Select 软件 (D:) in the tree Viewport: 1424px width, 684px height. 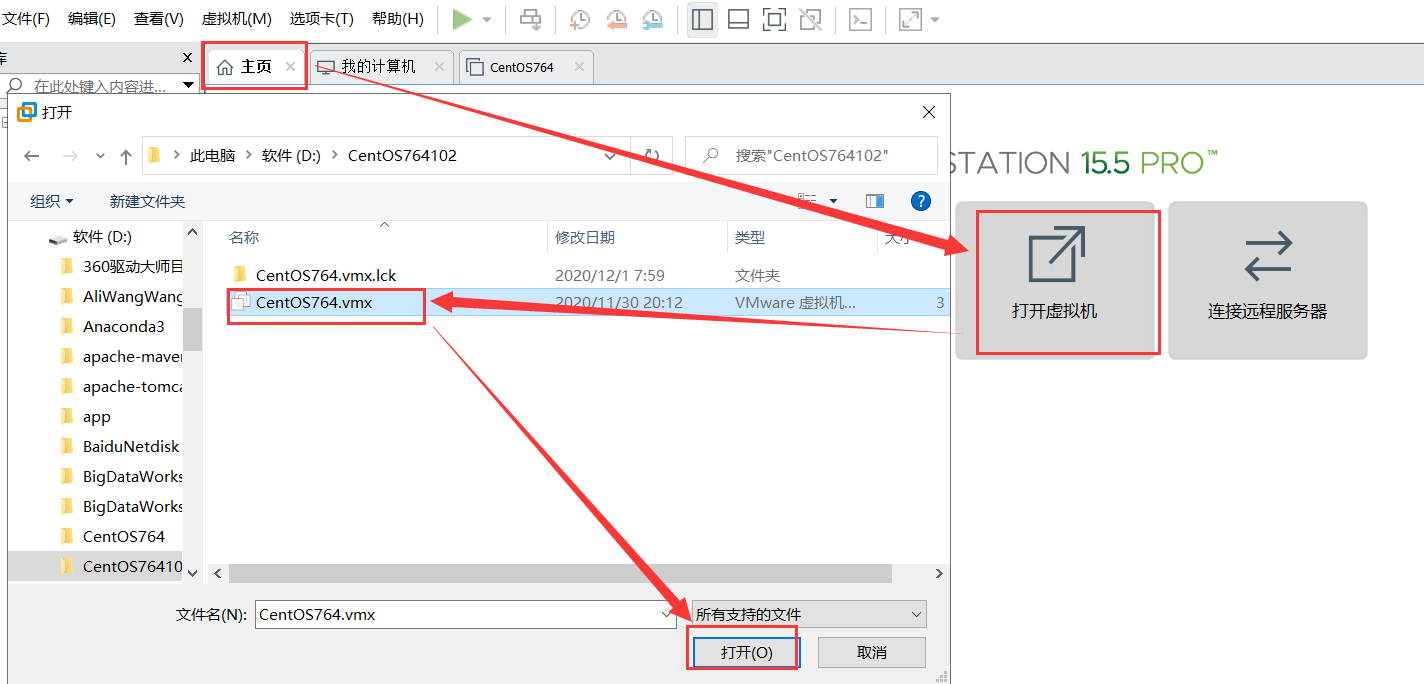coord(102,237)
